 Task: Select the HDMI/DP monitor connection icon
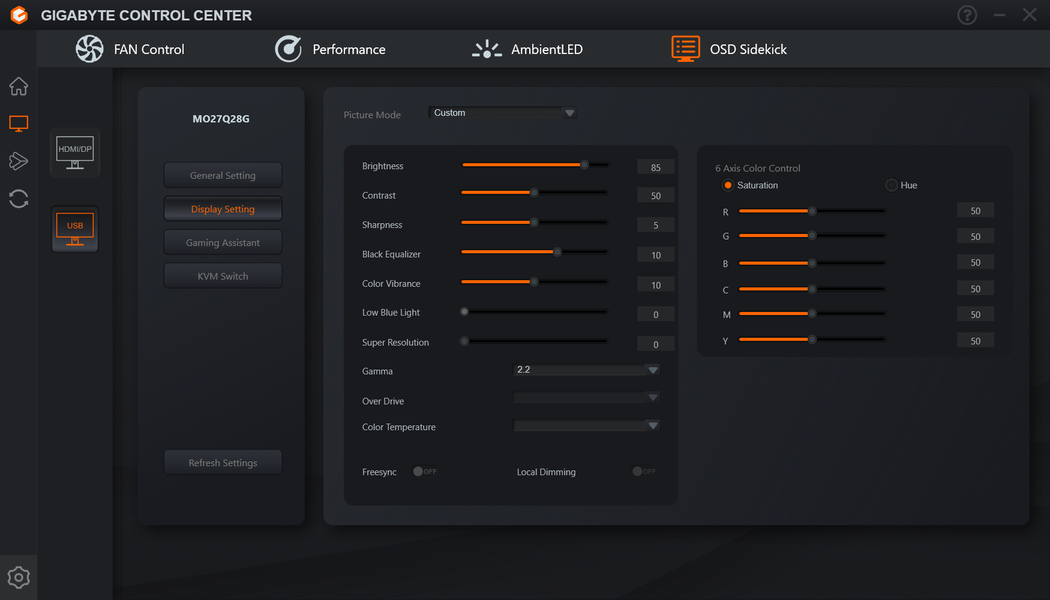(75, 153)
